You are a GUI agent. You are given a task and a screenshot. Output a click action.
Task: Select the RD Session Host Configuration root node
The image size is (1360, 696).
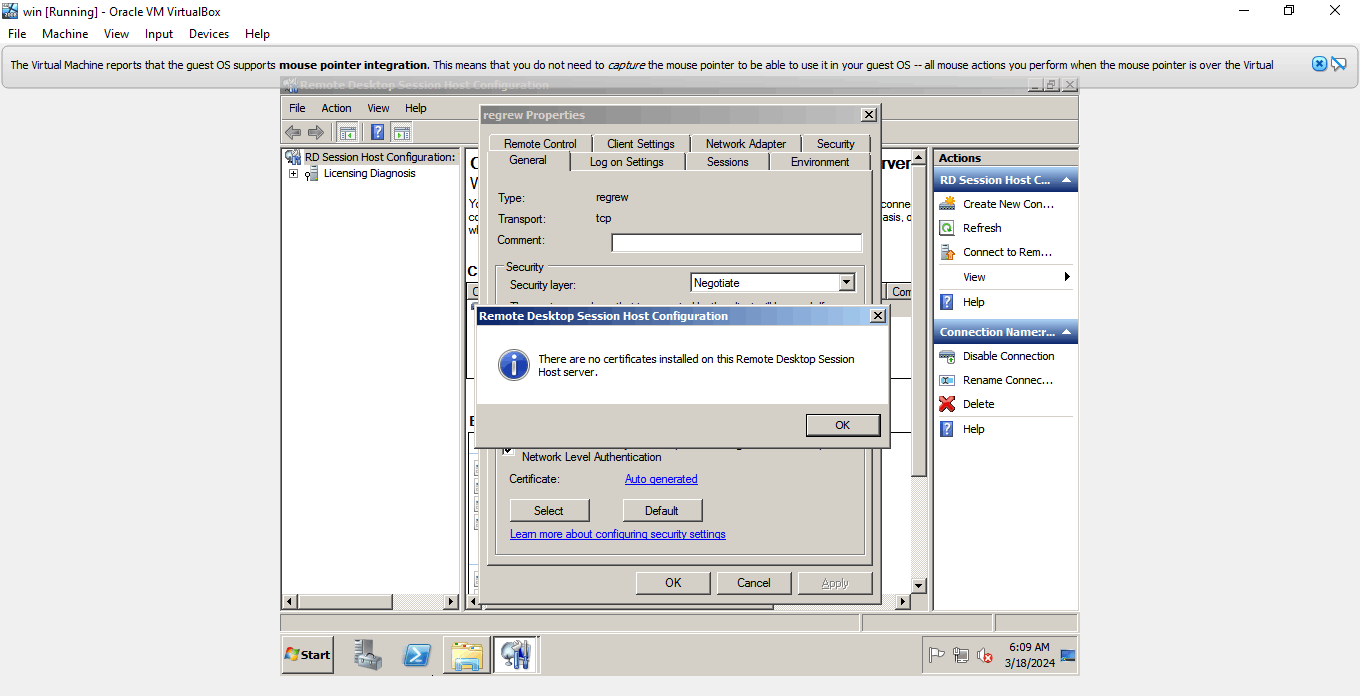379,157
